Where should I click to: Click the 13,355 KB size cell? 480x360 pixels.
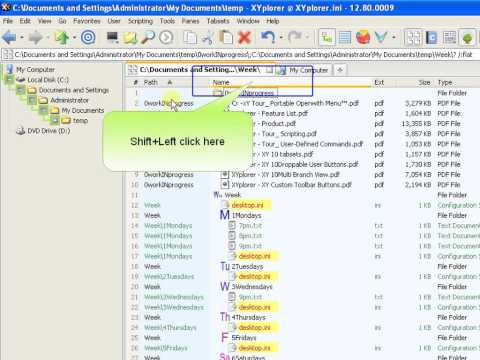(416, 123)
